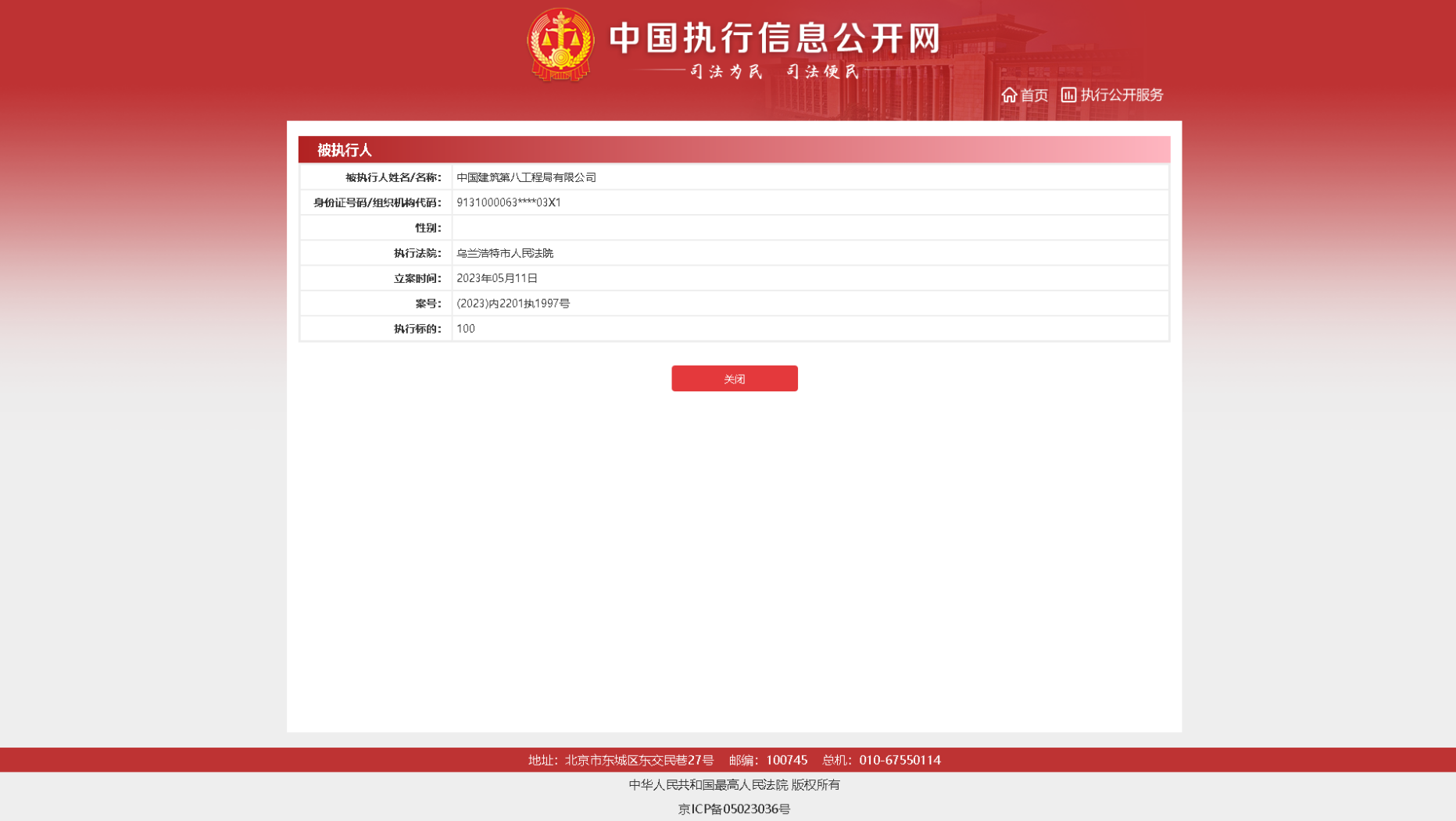The width and height of the screenshot is (1456, 821).
Task: Click the 中国执行信息公开网 site title
Action: tap(775, 38)
